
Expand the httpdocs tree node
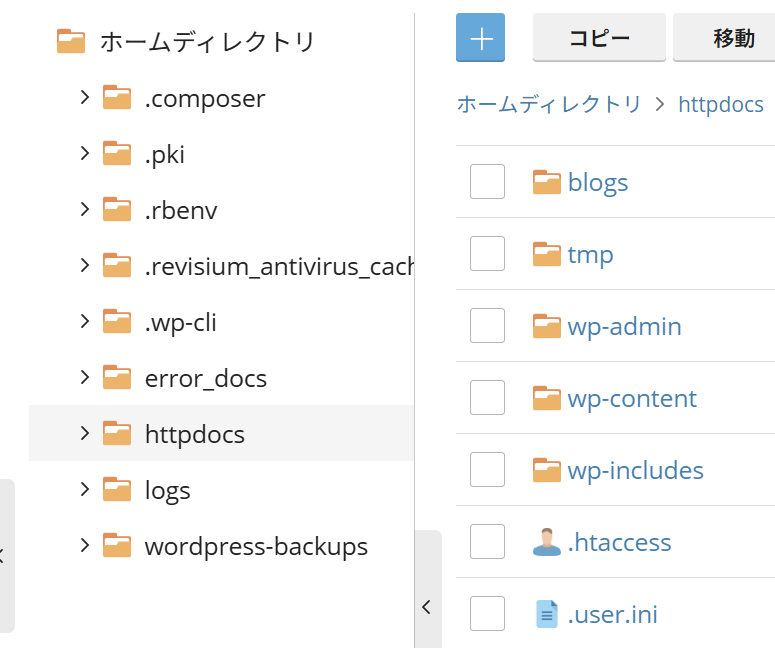pyautogui.click(x=85, y=433)
